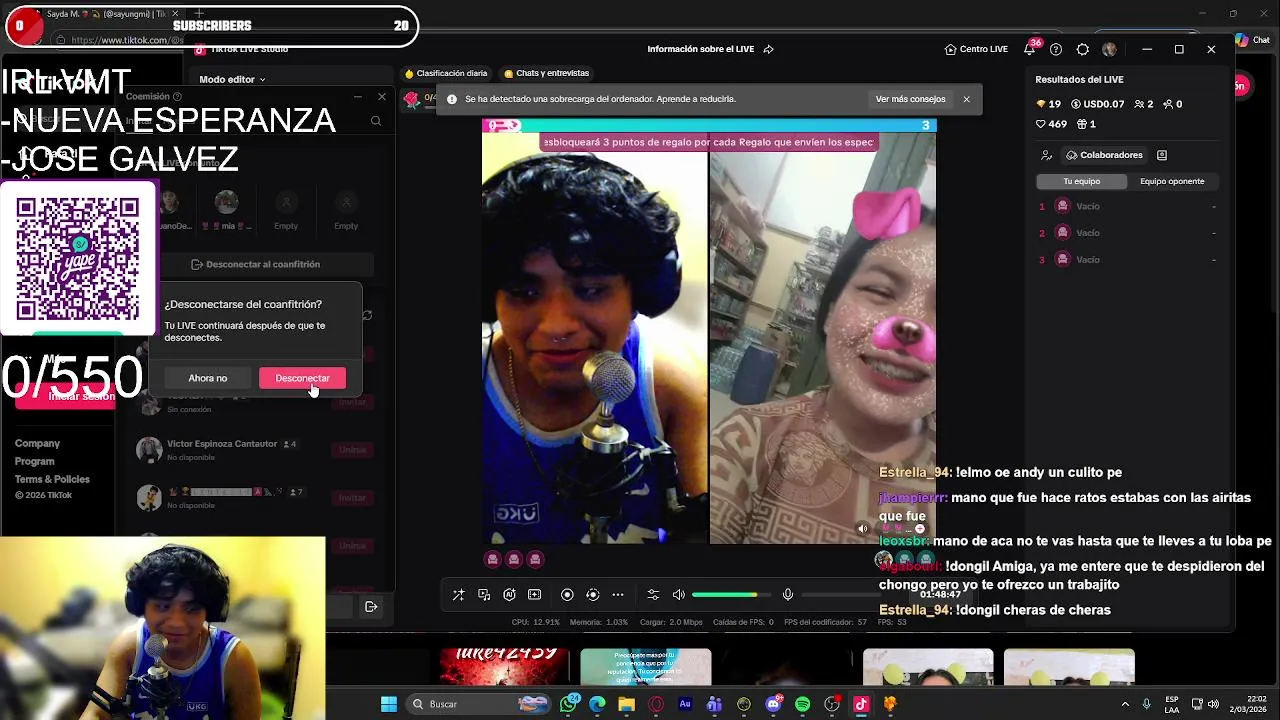Click the luke42439 red thumbnail
Screen dimensions: 1280x720
pos(506,668)
